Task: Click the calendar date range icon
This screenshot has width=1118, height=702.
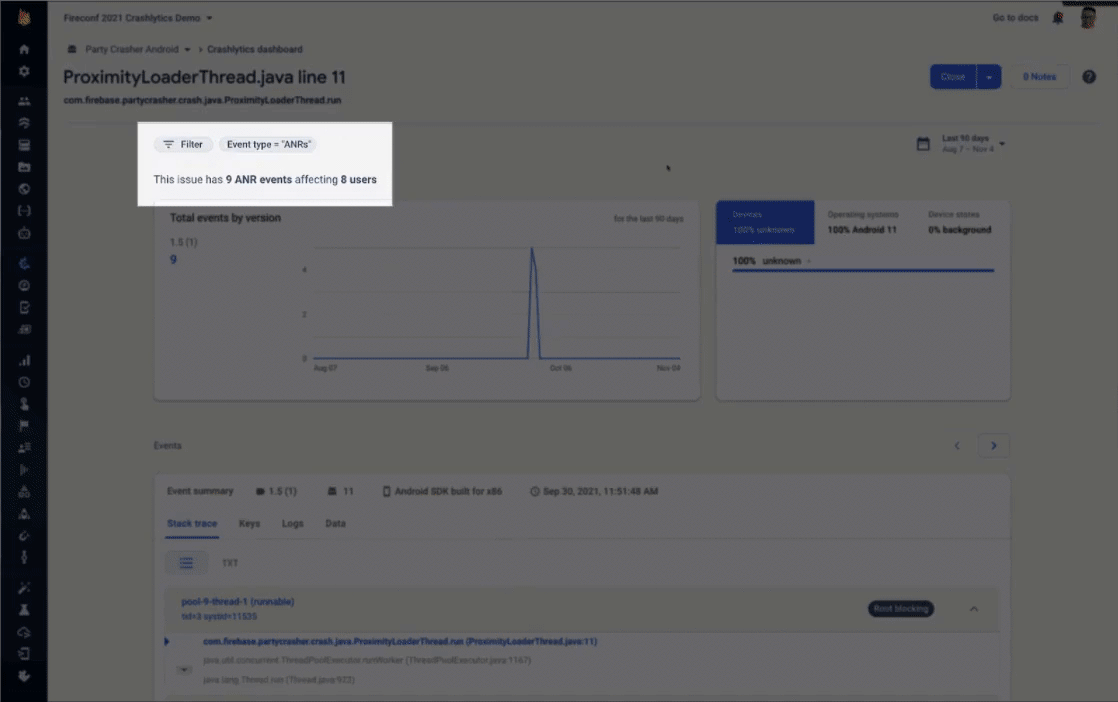Action: coord(923,144)
